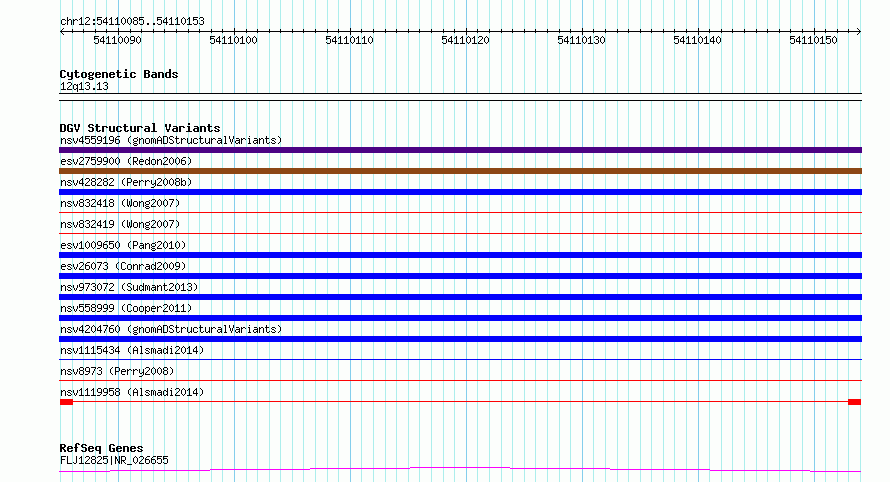Image resolution: width=890 pixels, height=482 pixels.
Task: Click the thin blue nsv1115434 line
Action: coord(460,359)
